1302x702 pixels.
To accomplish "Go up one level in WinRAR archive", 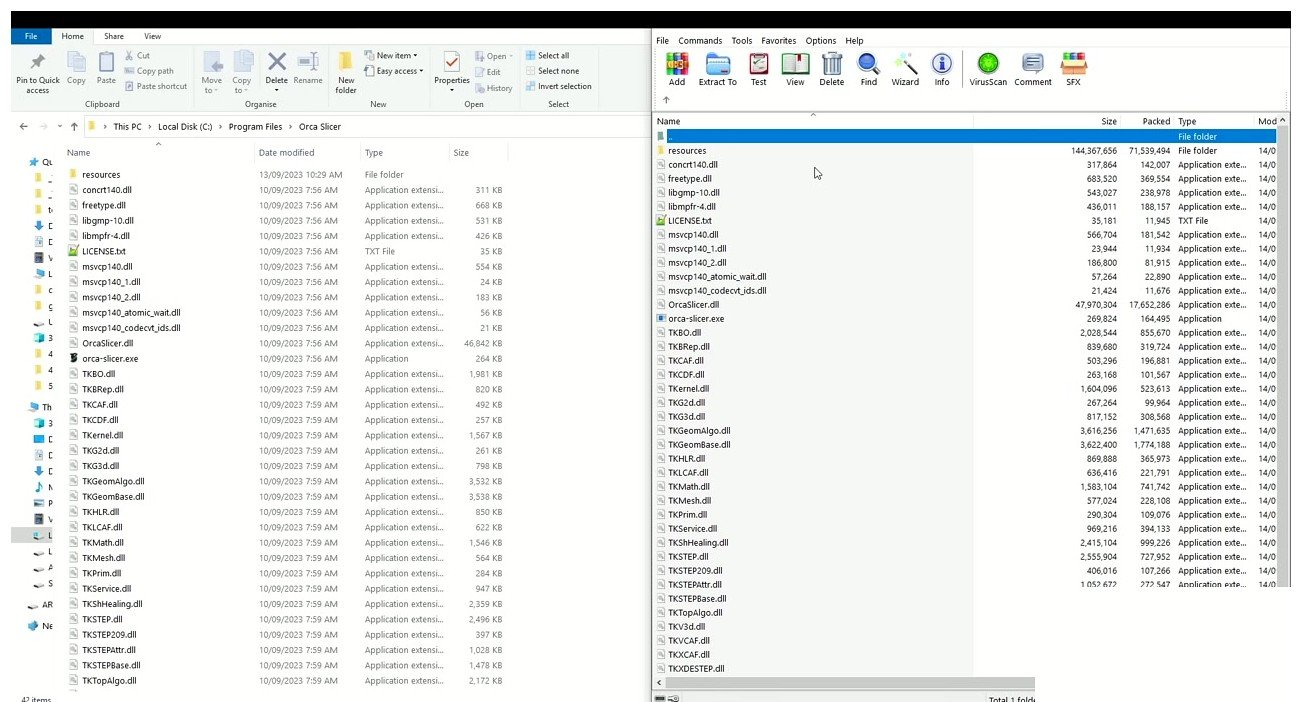I will coord(666,100).
